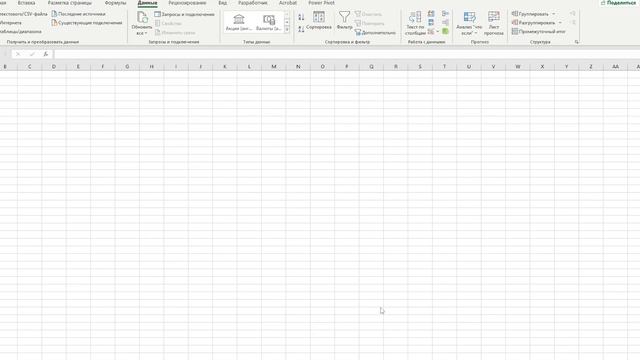Click the formula bar confirm checkmark
Image resolution: width=640 pixels, height=360 pixels.
click(x=32, y=54)
